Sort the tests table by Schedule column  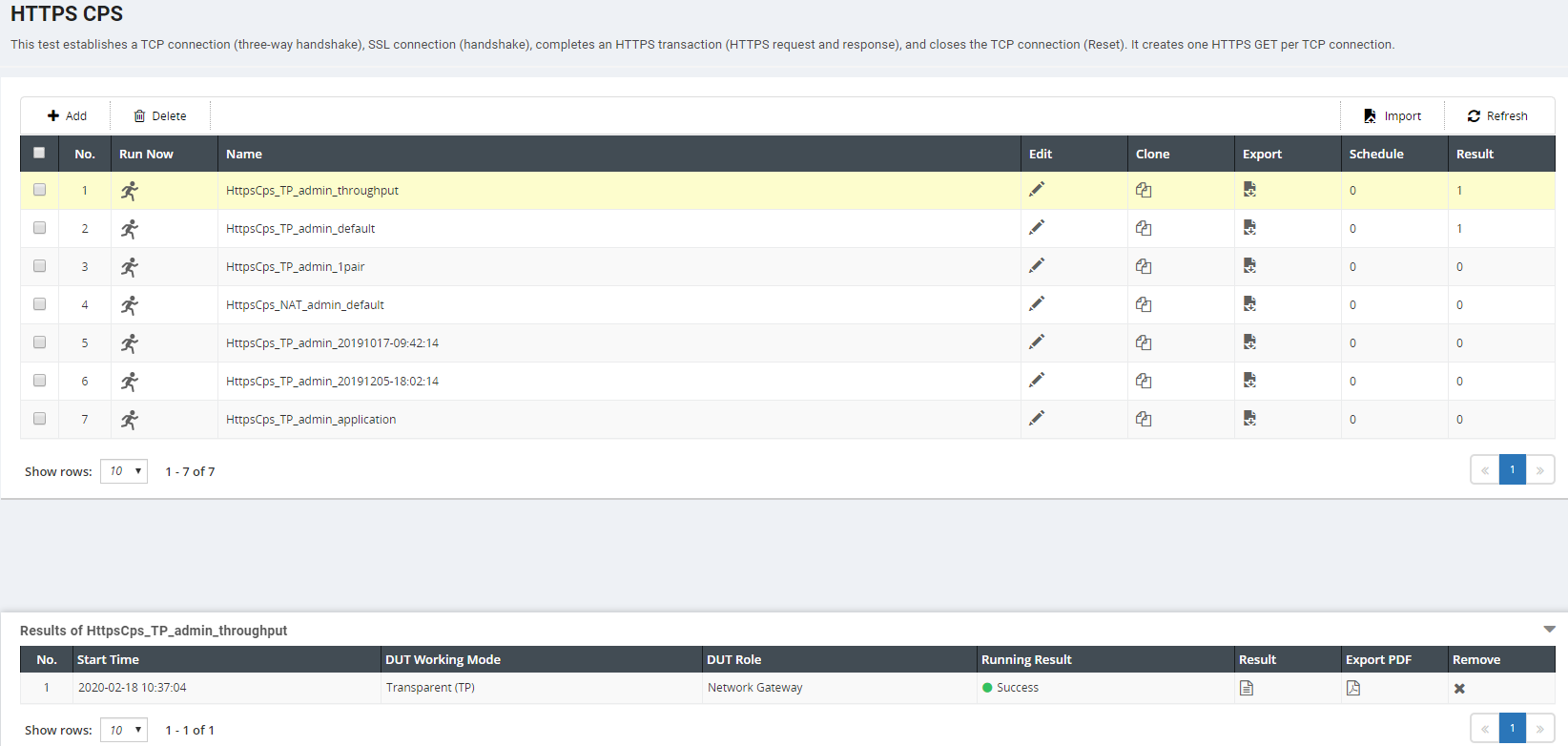(x=1376, y=154)
